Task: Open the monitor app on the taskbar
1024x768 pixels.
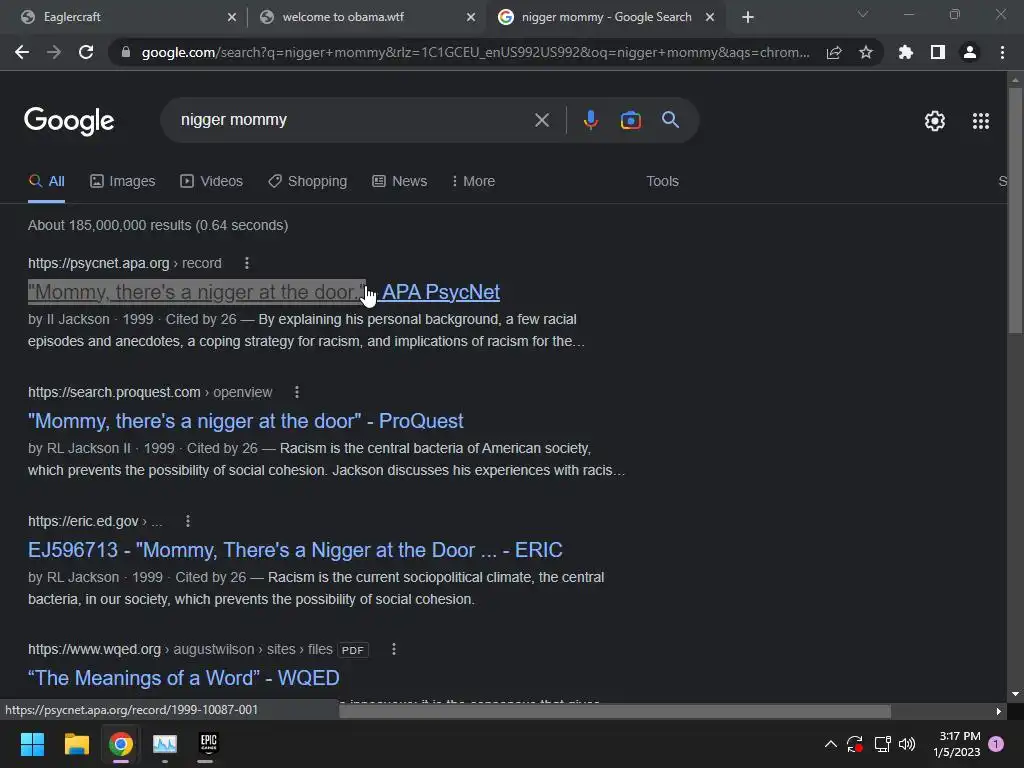Action: click(165, 744)
